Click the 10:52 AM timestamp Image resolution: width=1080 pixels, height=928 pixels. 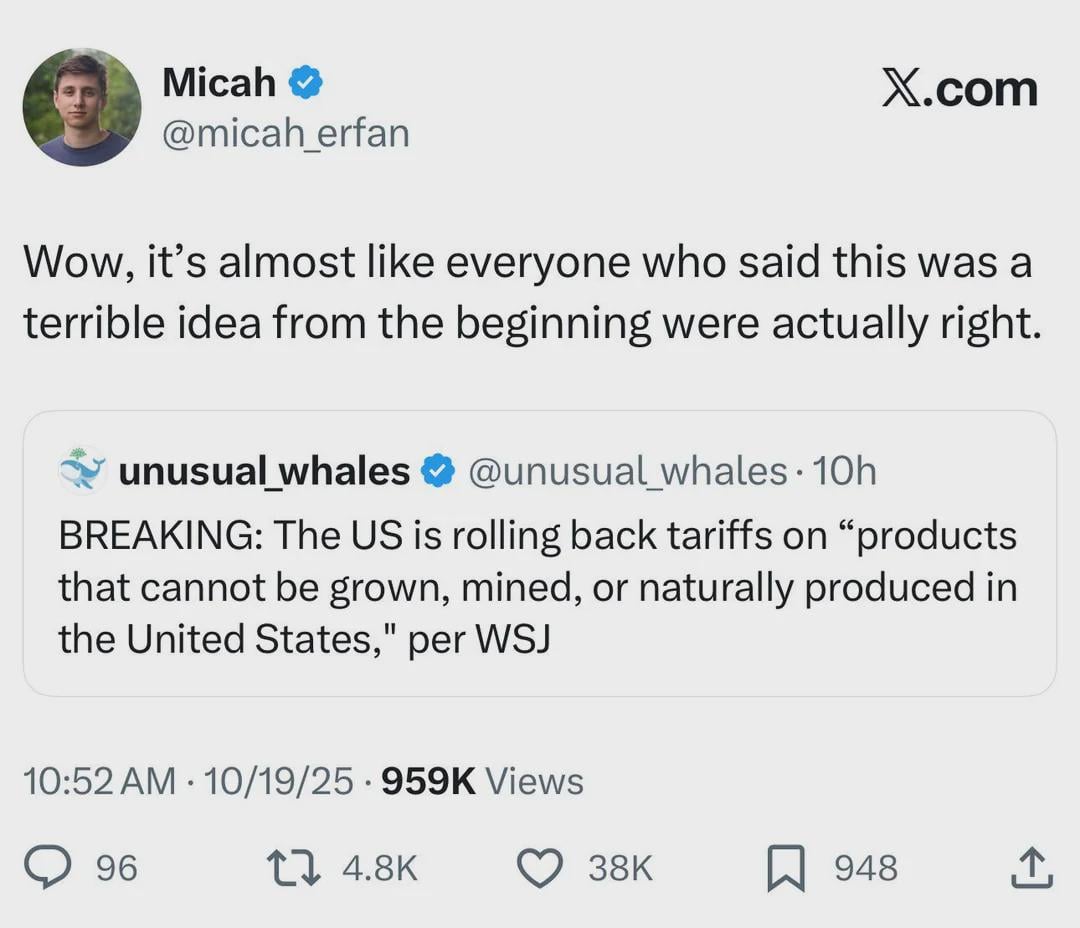[100, 781]
